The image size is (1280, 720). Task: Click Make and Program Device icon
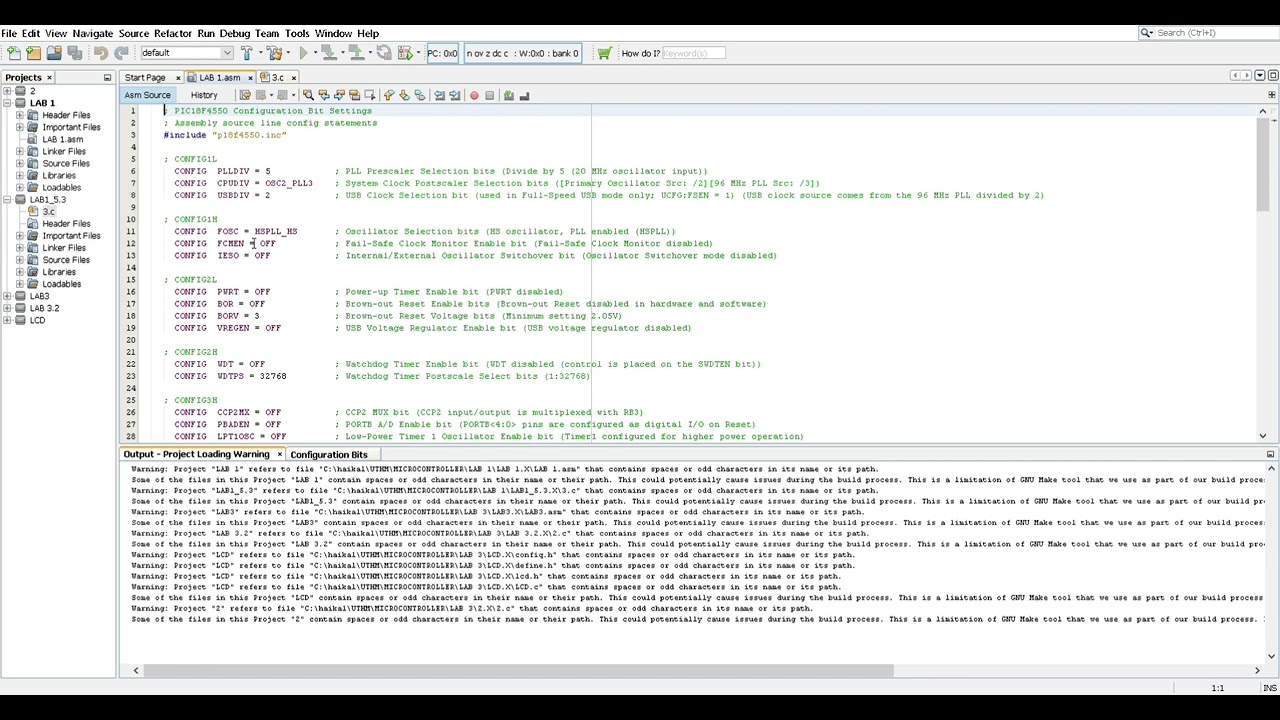tap(328, 53)
